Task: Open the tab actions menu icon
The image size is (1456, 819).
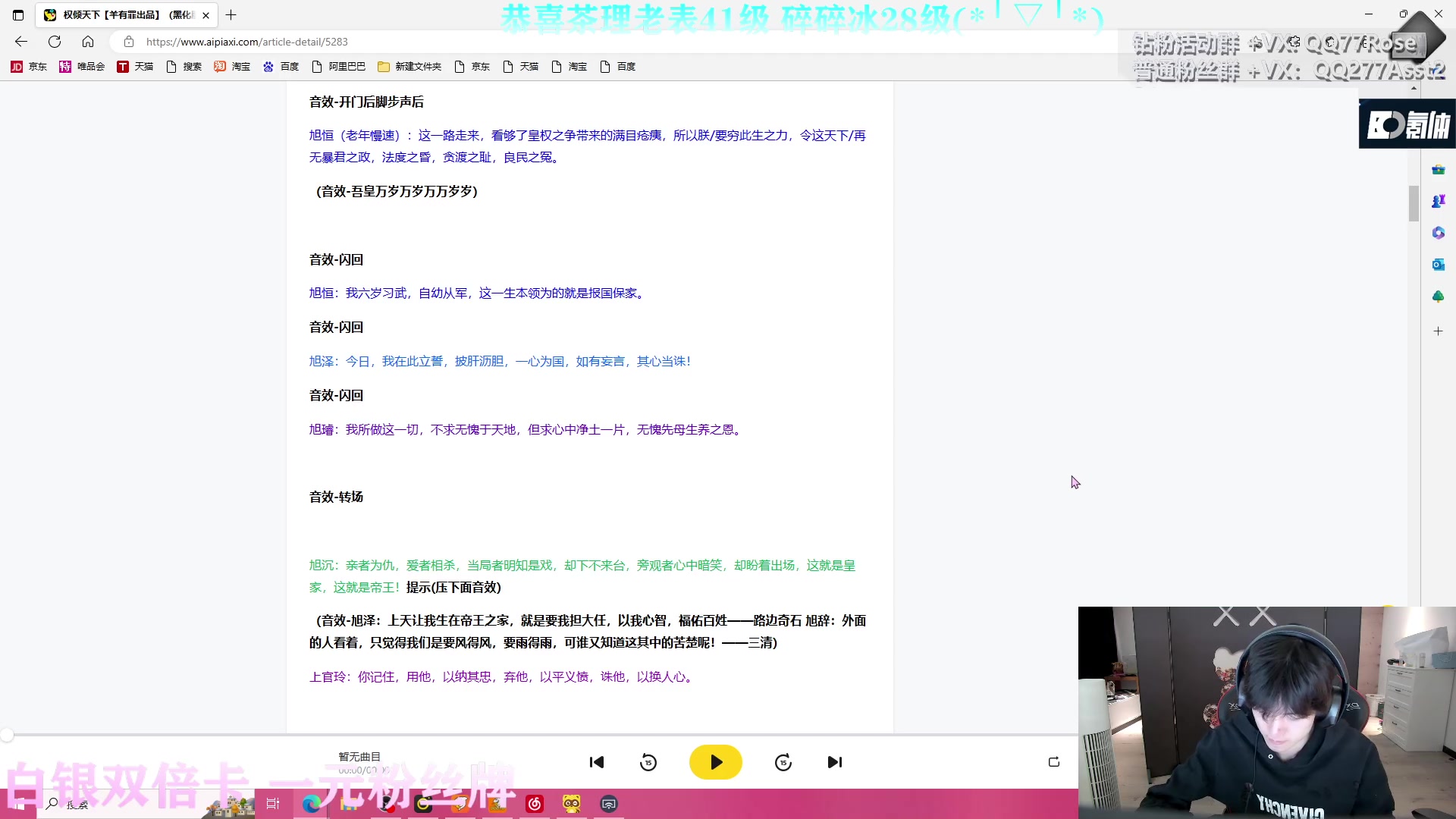Action: click(18, 14)
